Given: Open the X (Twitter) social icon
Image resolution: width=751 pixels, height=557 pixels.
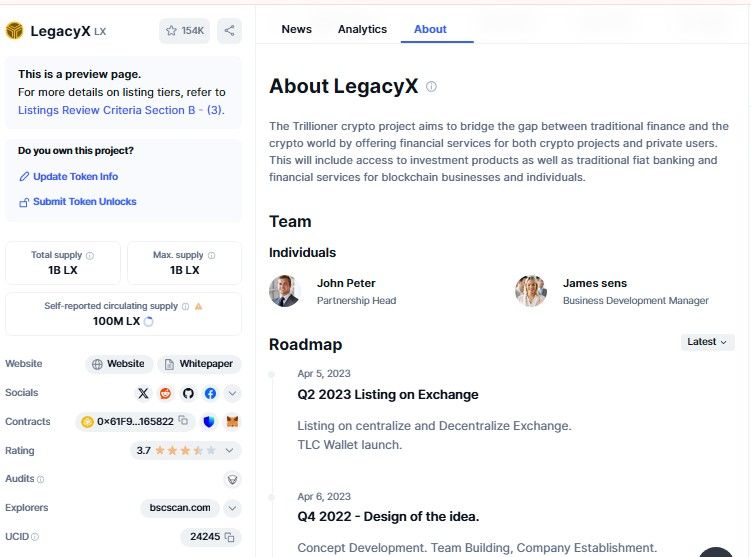Looking at the screenshot, I should [x=143, y=393].
